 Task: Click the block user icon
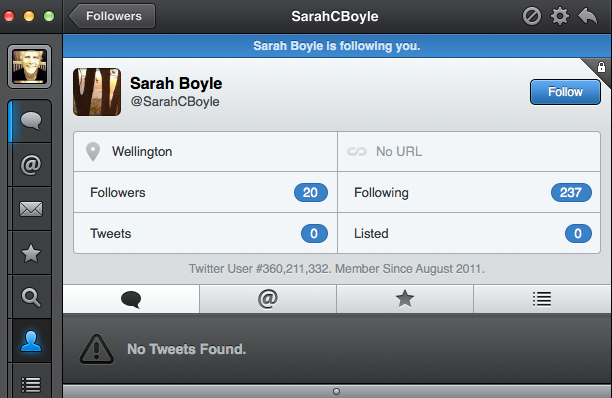coord(532,16)
